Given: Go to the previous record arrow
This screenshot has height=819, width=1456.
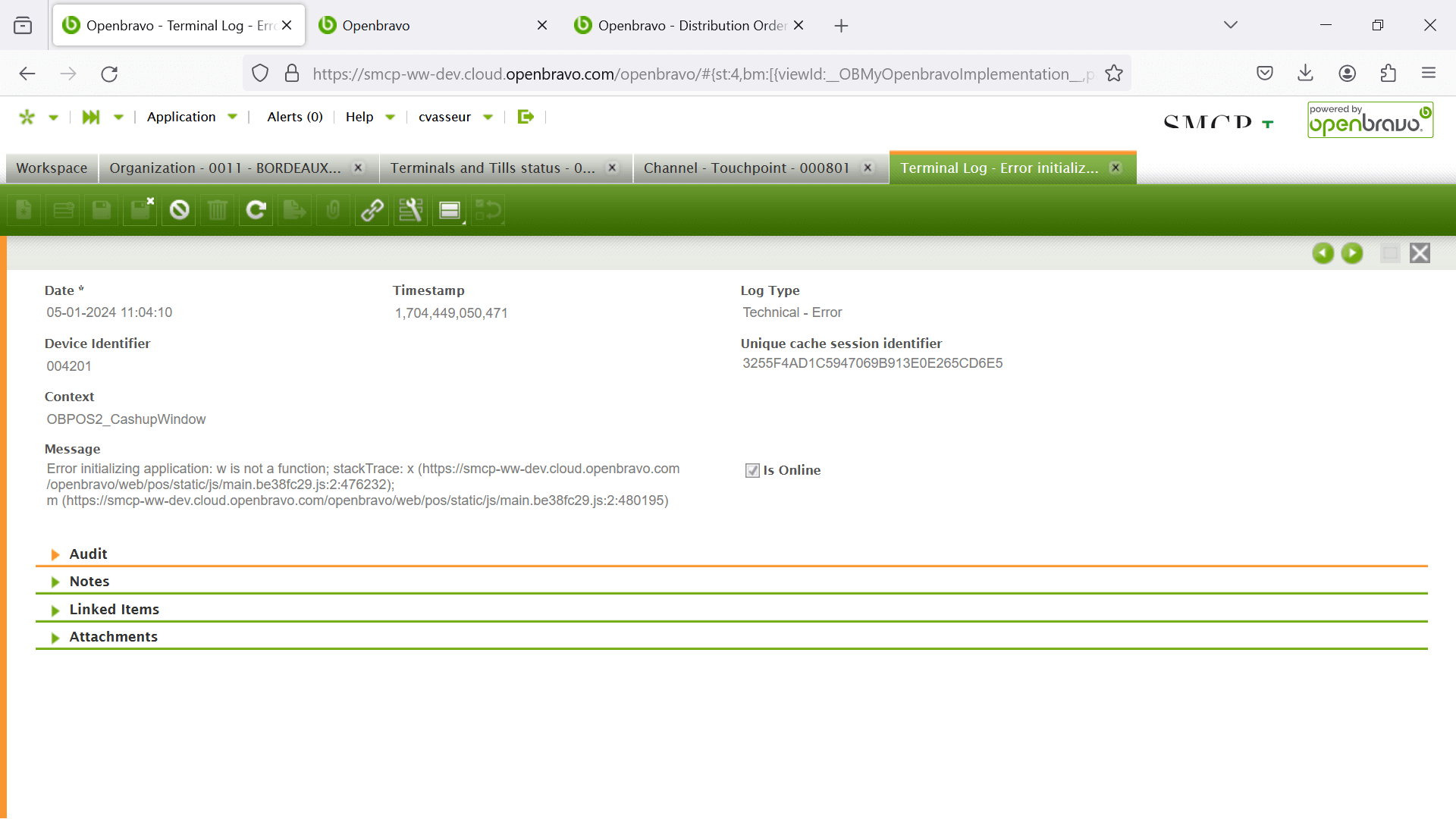Looking at the screenshot, I should 1323,253.
